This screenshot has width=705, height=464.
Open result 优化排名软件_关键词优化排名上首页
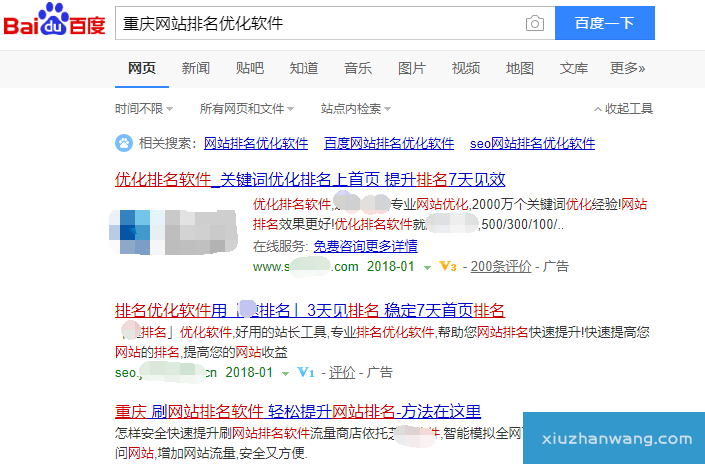(310, 179)
